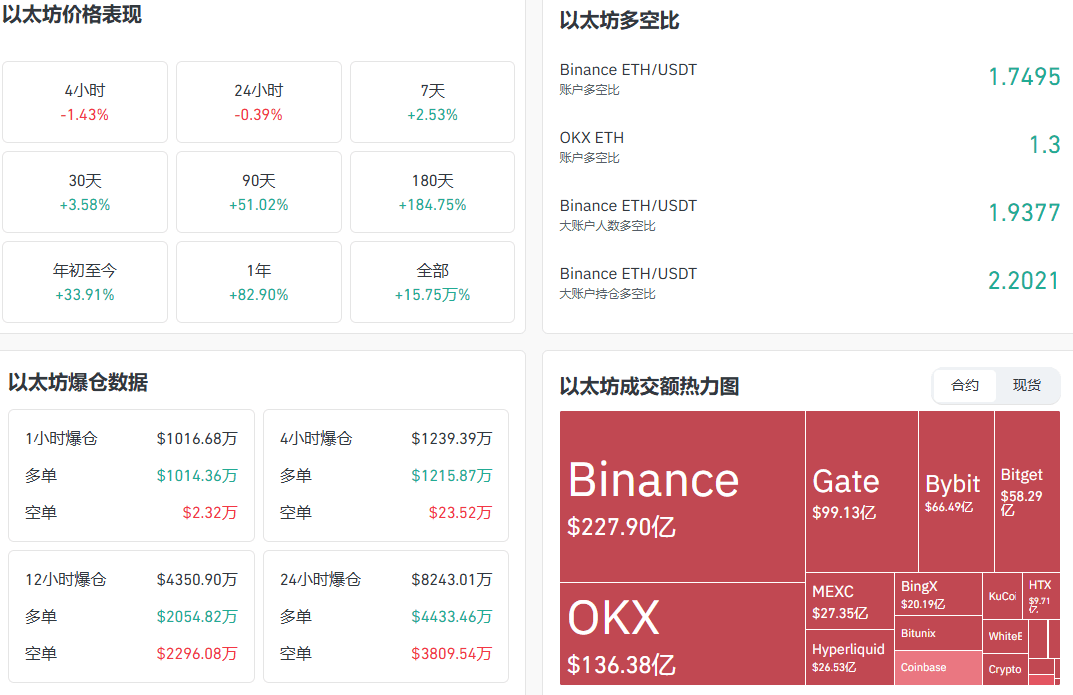Select the OKX heatmap tile
Viewport: 1073px width, 695px height.
[x=682, y=634]
